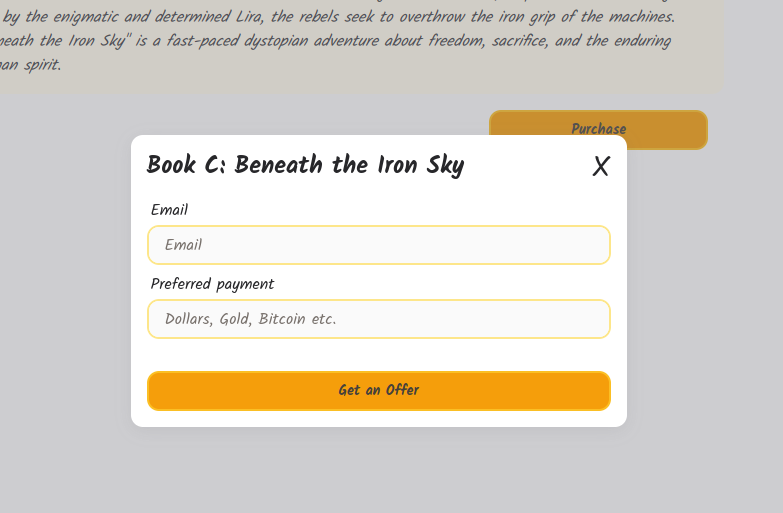Click the "Dollars, Gold, Bitcoin etc." placeholder text
The image size is (783, 513).
pyautogui.click(x=251, y=319)
